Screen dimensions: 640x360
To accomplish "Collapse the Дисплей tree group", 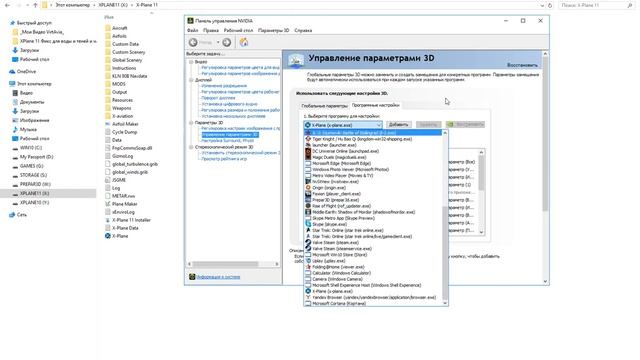I will click(191, 80).
